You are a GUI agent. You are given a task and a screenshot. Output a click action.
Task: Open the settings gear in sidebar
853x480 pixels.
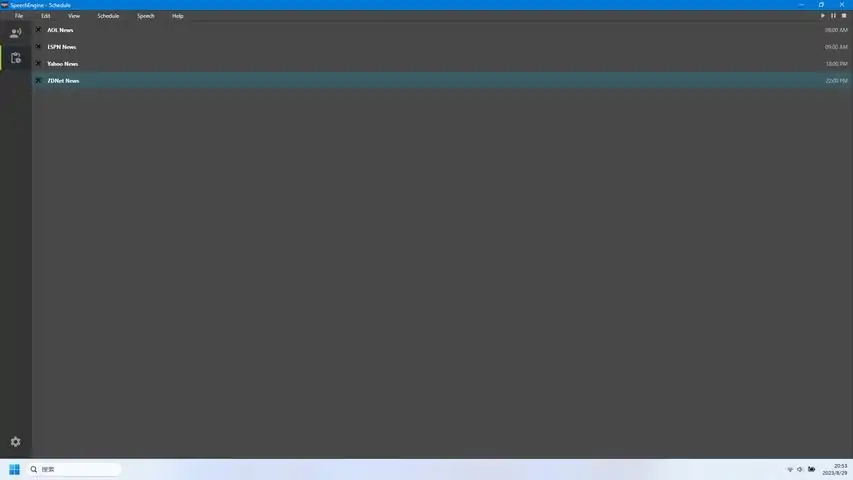[x=15, y=441]
